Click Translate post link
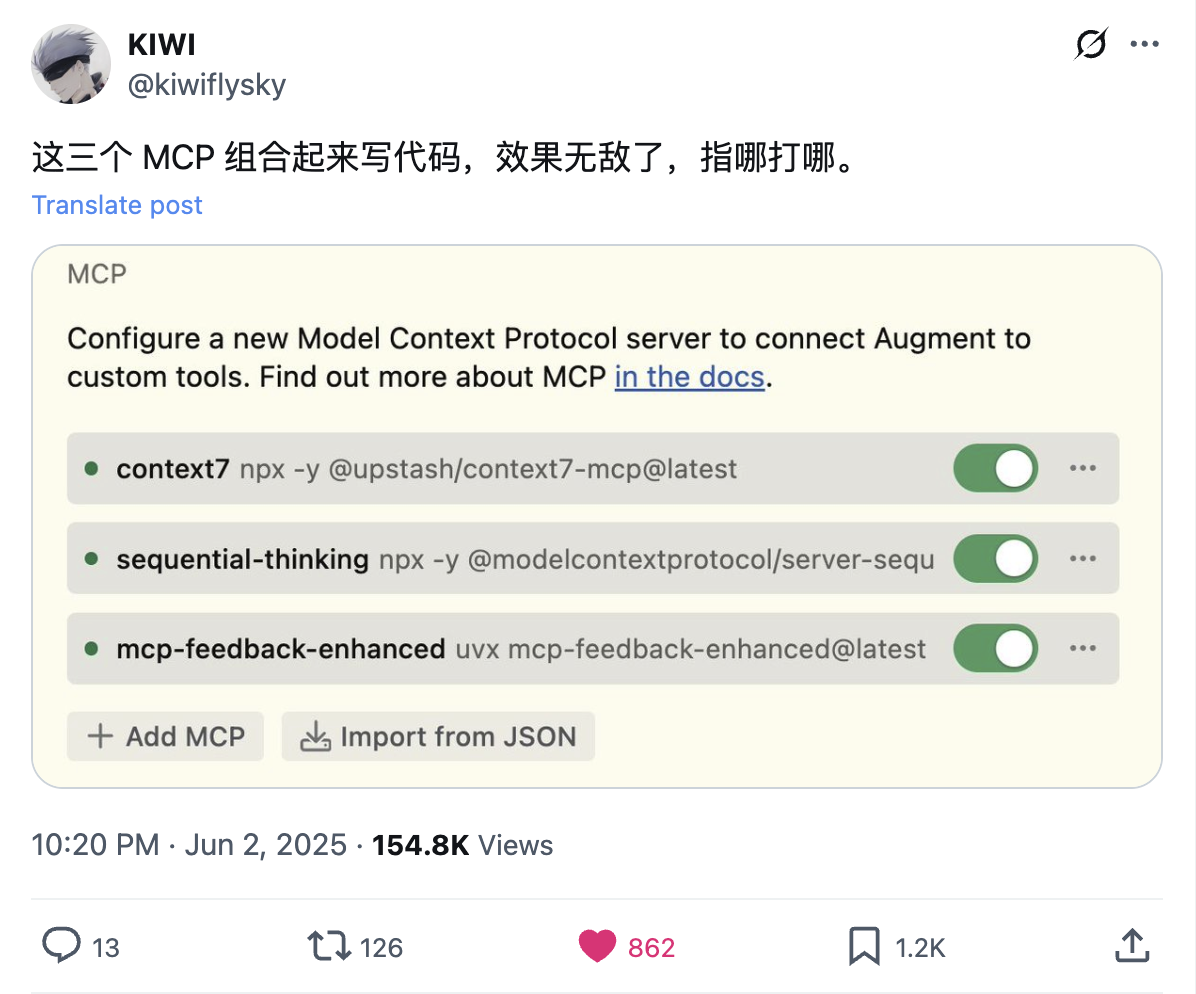Image resolution: width=1196 pixels, height=994 pixels. [117, 205]
